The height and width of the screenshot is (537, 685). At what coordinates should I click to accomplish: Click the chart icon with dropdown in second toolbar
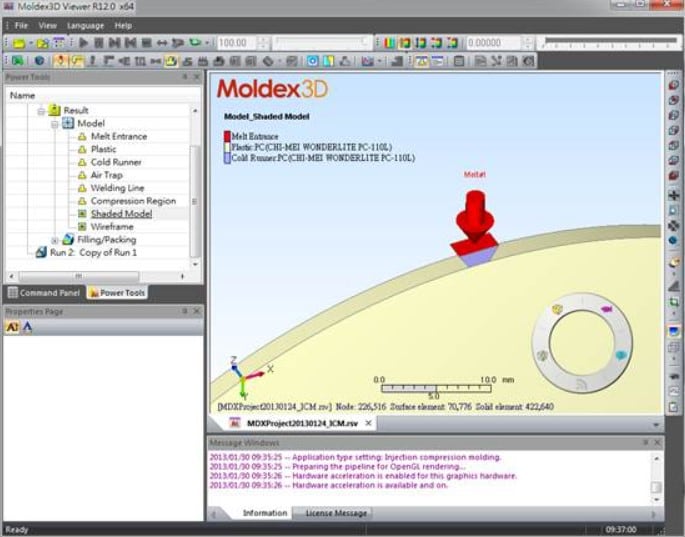click(x=368, y=61)
